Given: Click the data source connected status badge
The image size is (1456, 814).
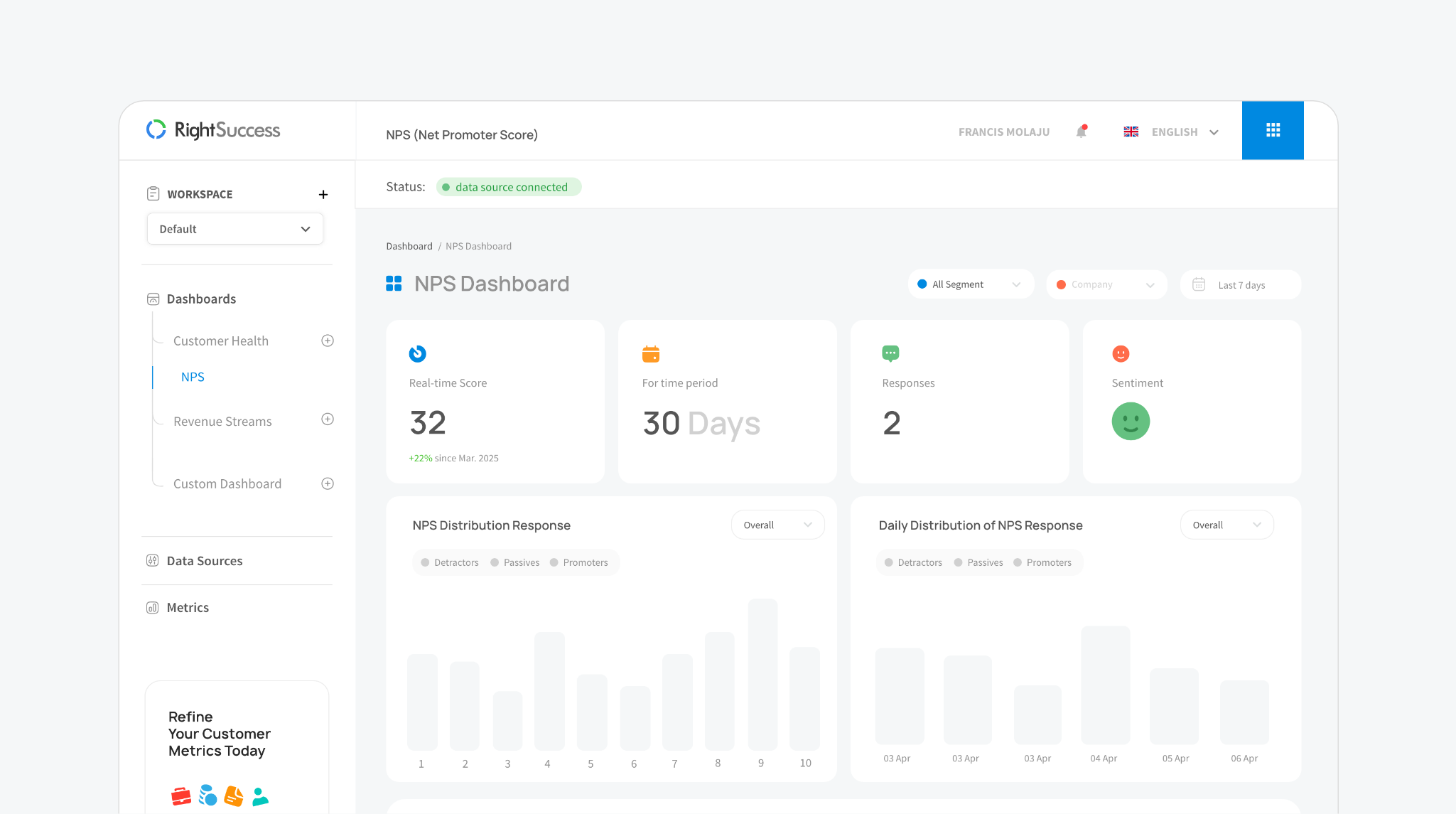Looking at the screenshot, I should 509,186.
